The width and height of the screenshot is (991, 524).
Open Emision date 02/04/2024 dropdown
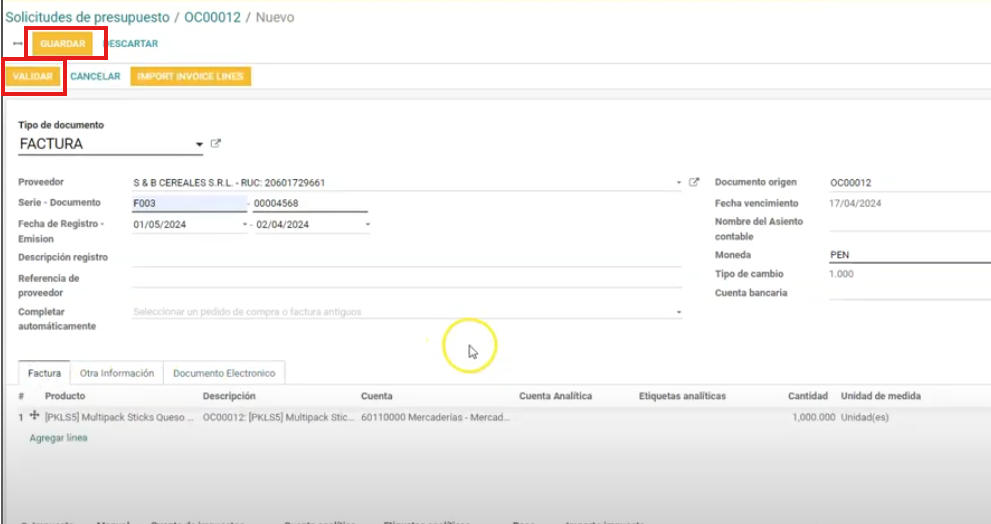coord(367,225)
